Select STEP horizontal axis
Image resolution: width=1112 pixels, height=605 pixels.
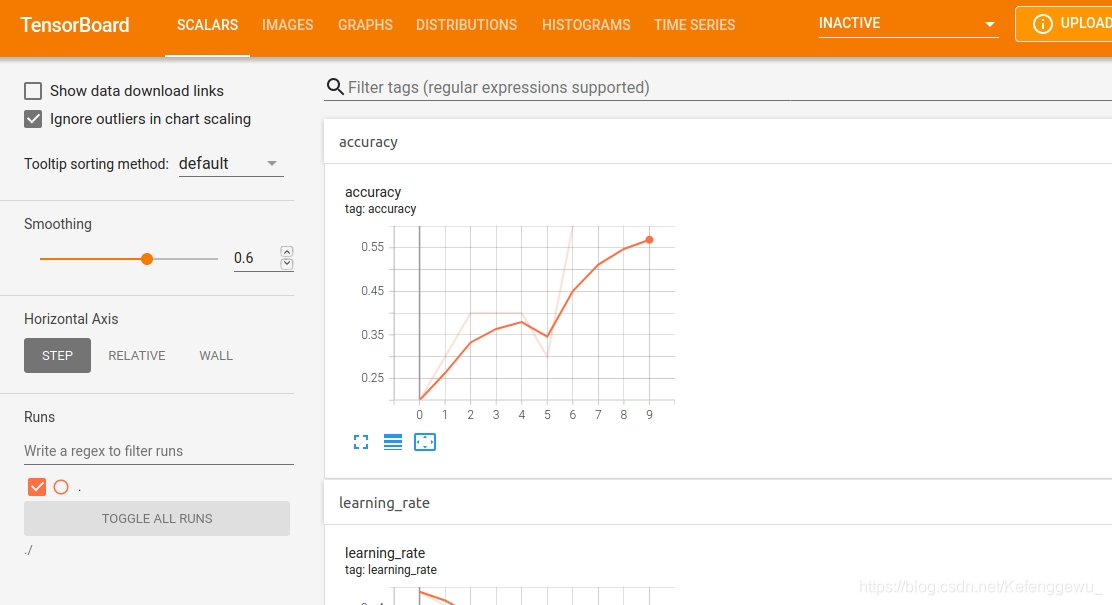(x=57, y=355)
